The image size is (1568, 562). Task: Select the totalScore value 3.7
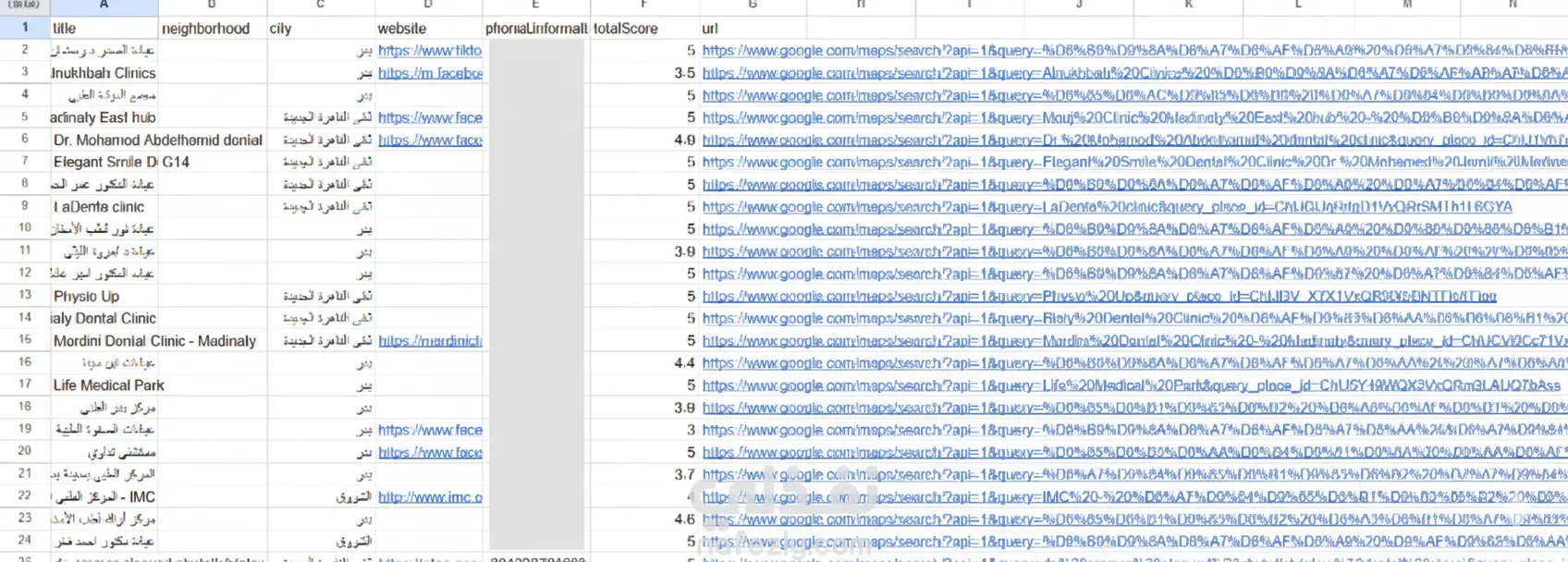(643, 474)
